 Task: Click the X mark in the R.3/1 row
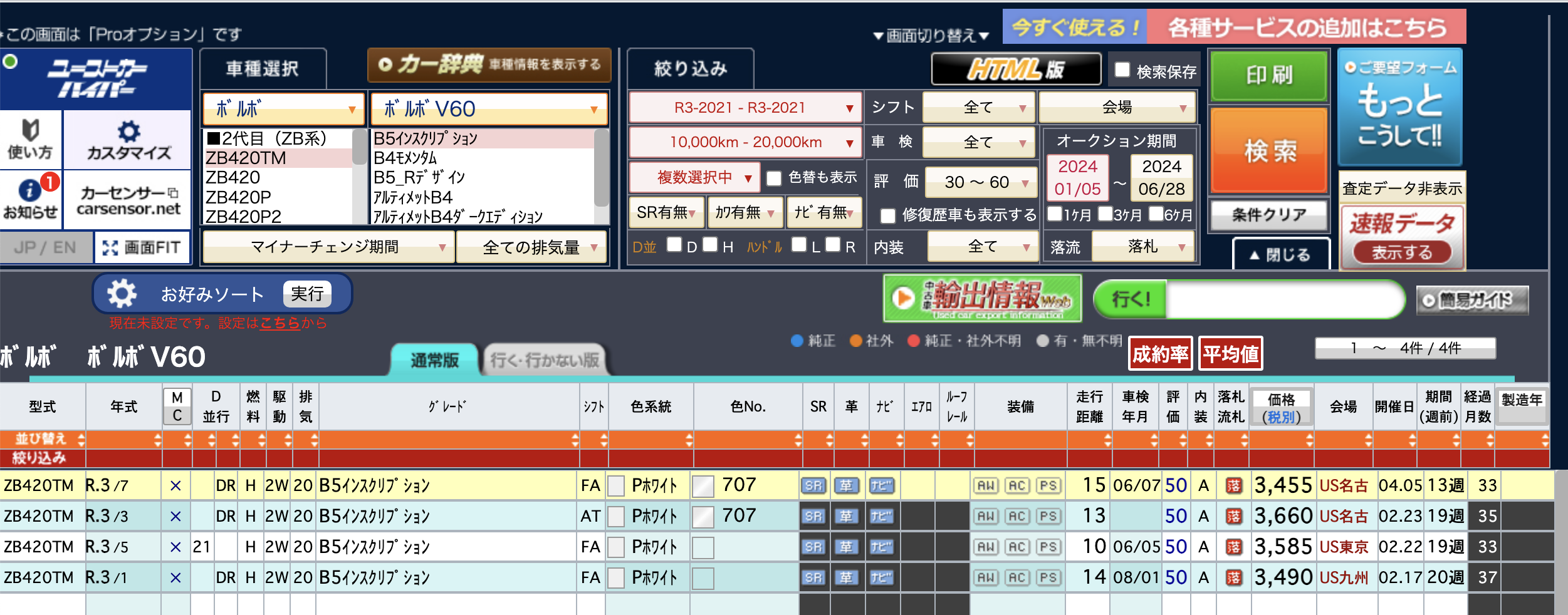[x=175, y=577]
